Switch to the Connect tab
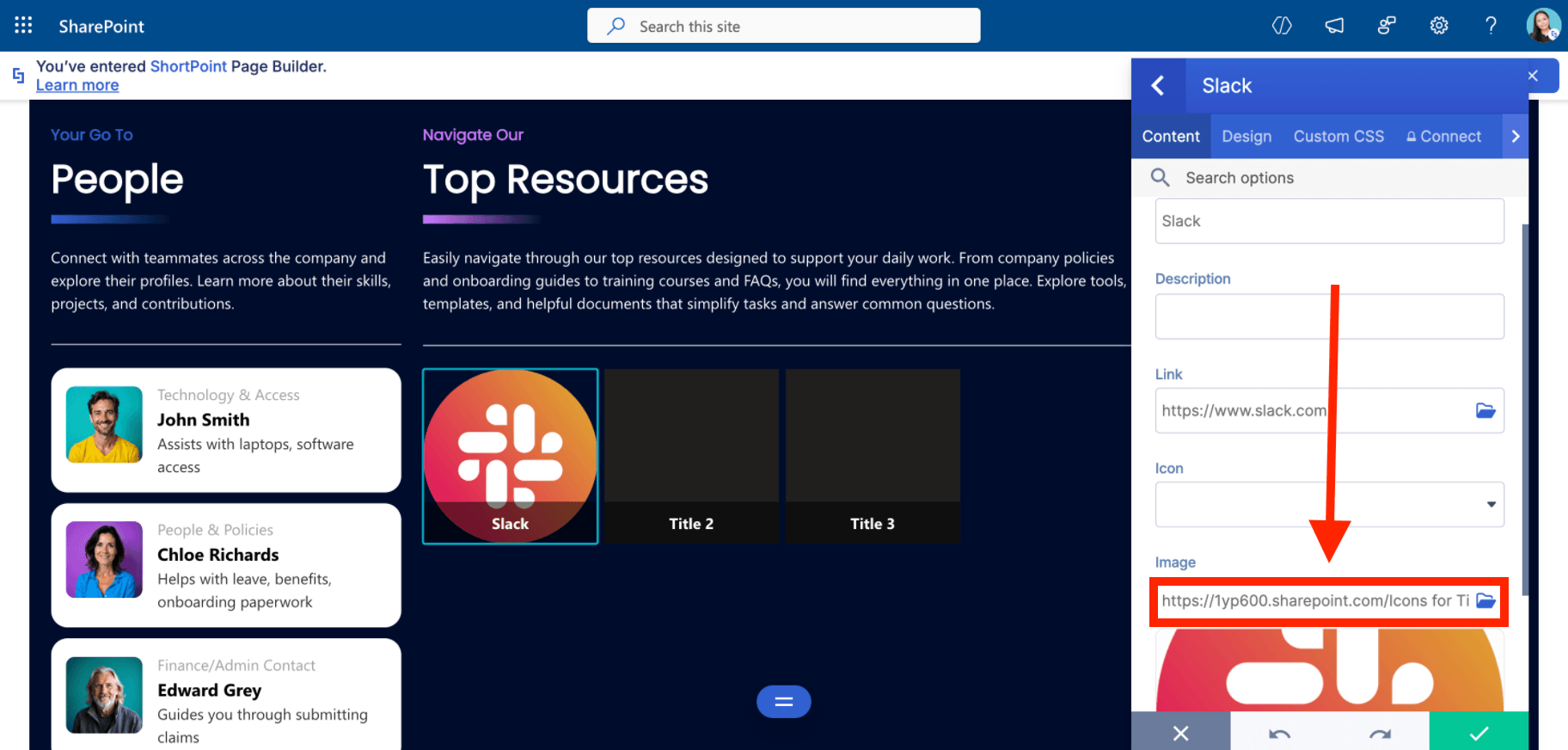This screenshot has height=750, width=1568. pyautogui.click(x=1444, y=136)
